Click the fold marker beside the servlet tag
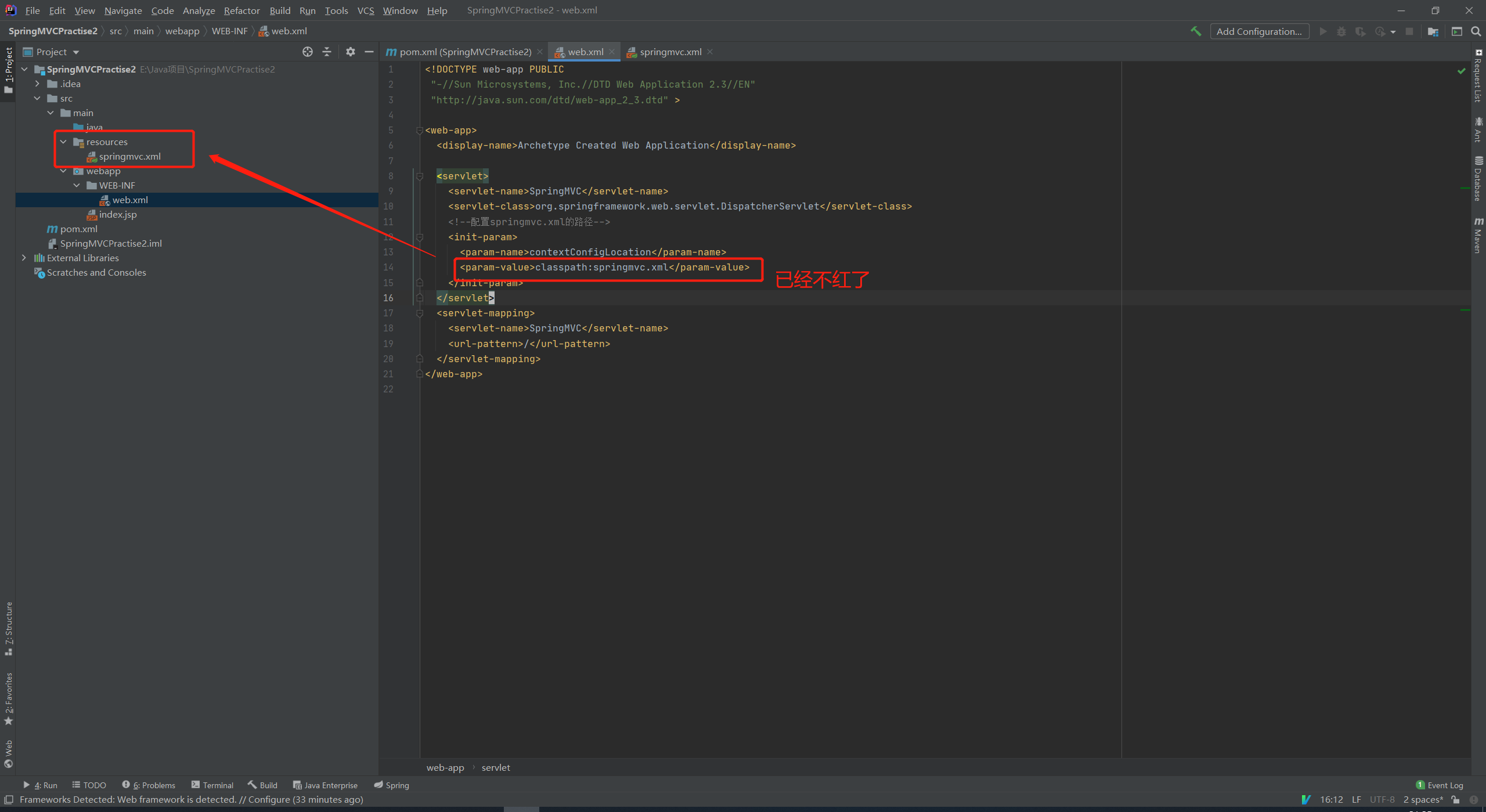The width and height of the screenshot is (1486, 812). pos(420,176)
